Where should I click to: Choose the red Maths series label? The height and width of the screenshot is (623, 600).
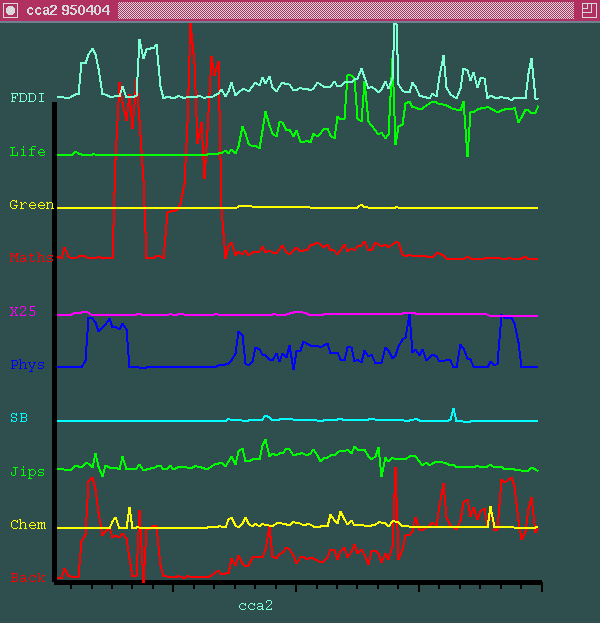tap(31, 258)
